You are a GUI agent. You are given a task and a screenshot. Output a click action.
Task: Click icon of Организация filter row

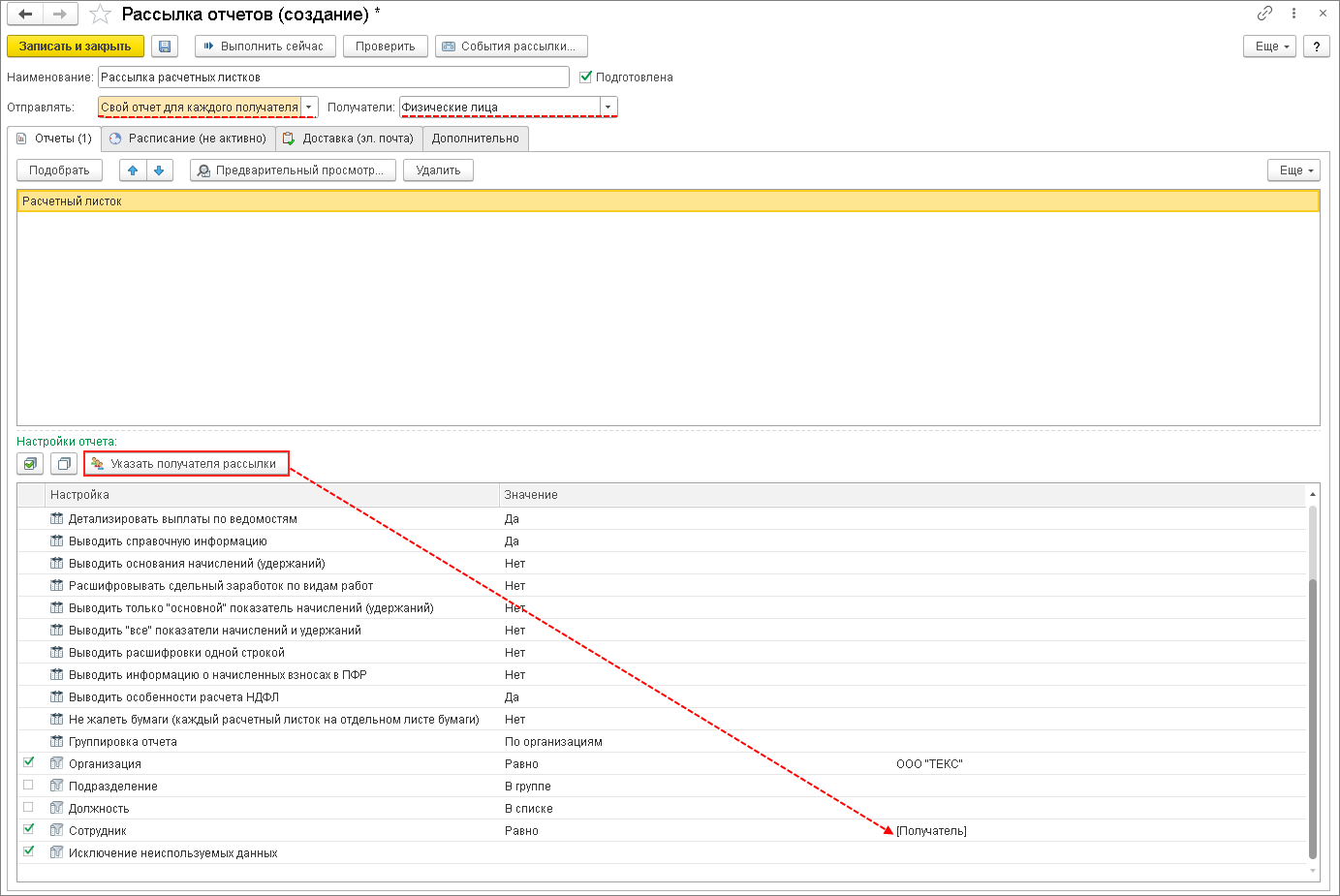click(56, 764)
